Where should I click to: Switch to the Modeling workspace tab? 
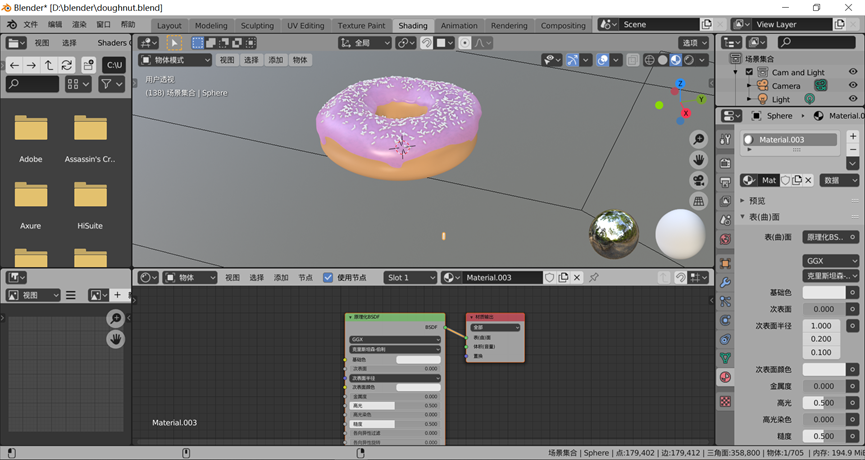point(211,25)
